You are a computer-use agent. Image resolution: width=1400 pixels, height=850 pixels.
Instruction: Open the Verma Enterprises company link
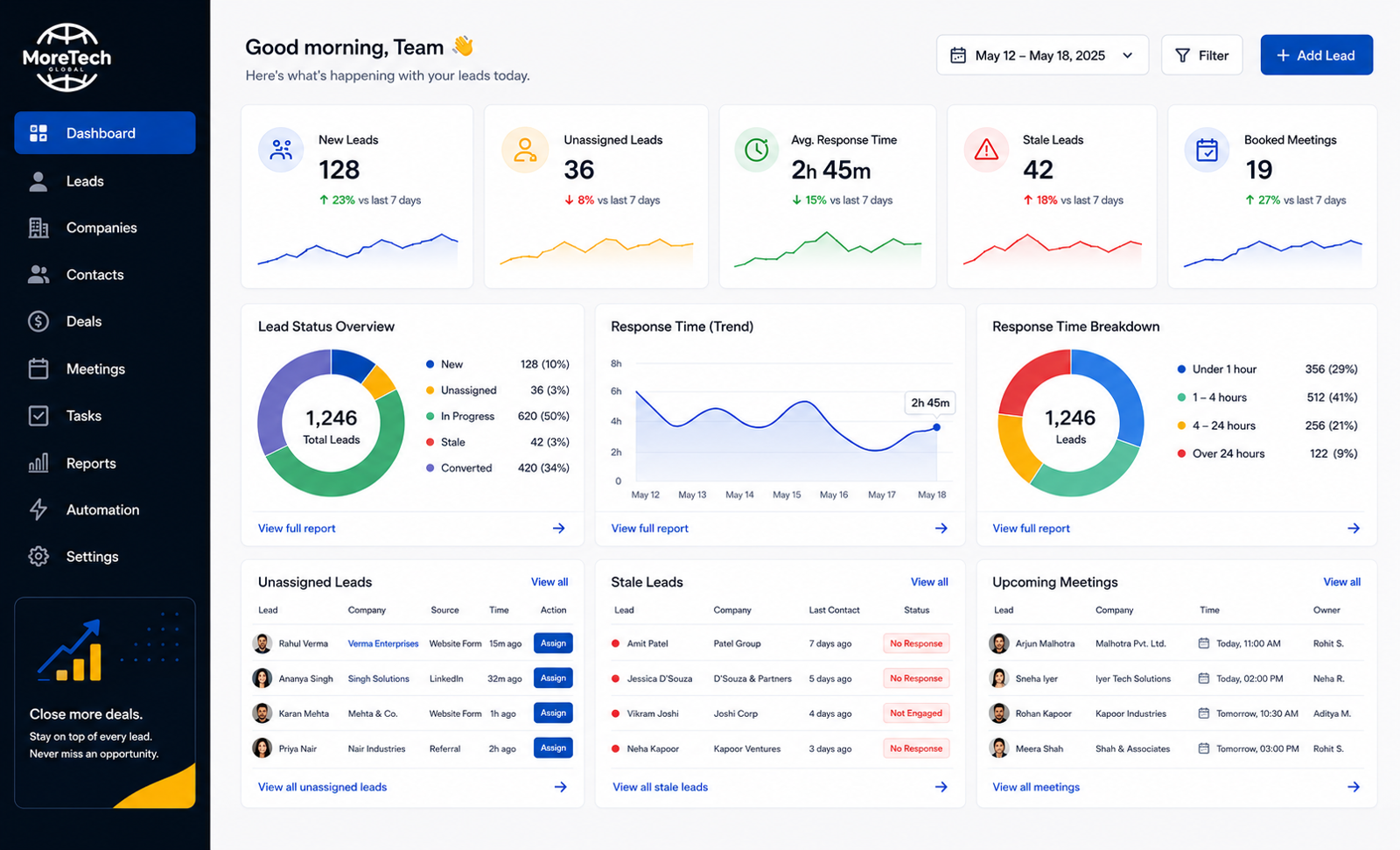pyautogui.click(x=383, y=643)
